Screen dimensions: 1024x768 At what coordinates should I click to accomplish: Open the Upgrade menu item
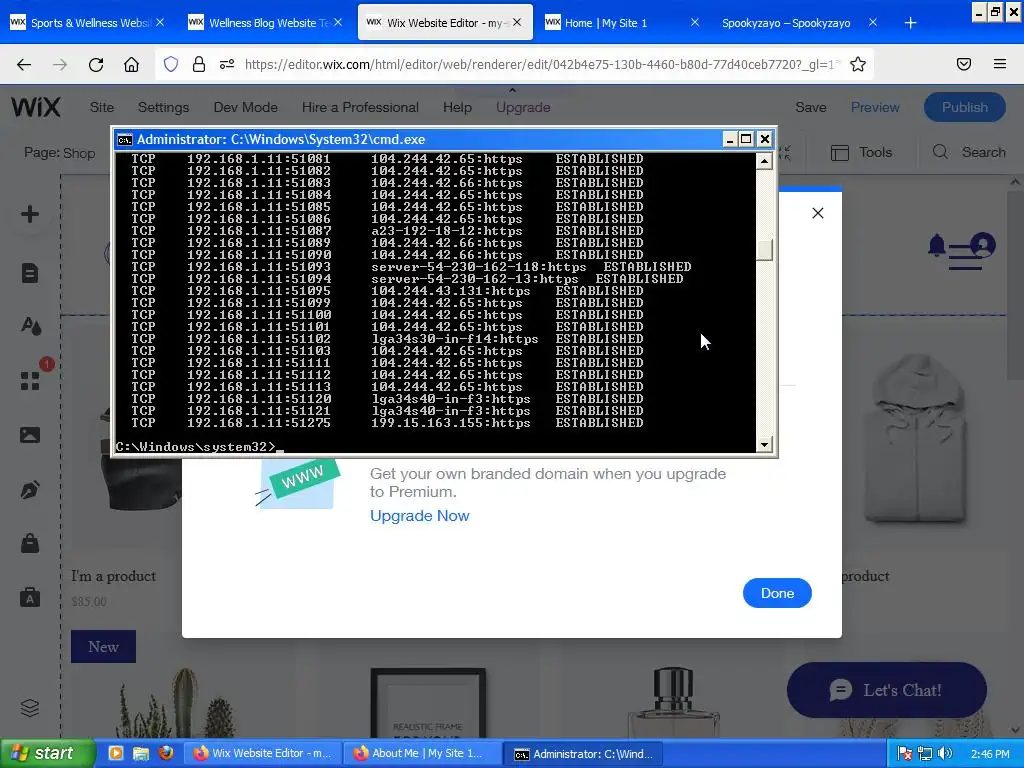[x=523, y=107]
